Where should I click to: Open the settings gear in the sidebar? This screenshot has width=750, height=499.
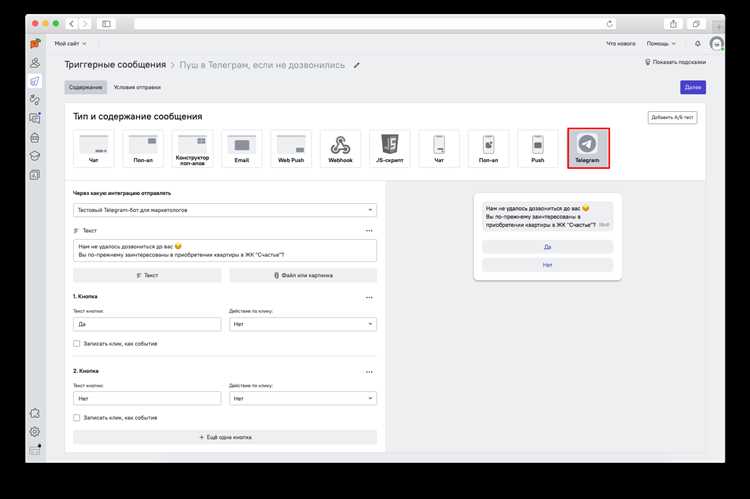coord(35,432)
